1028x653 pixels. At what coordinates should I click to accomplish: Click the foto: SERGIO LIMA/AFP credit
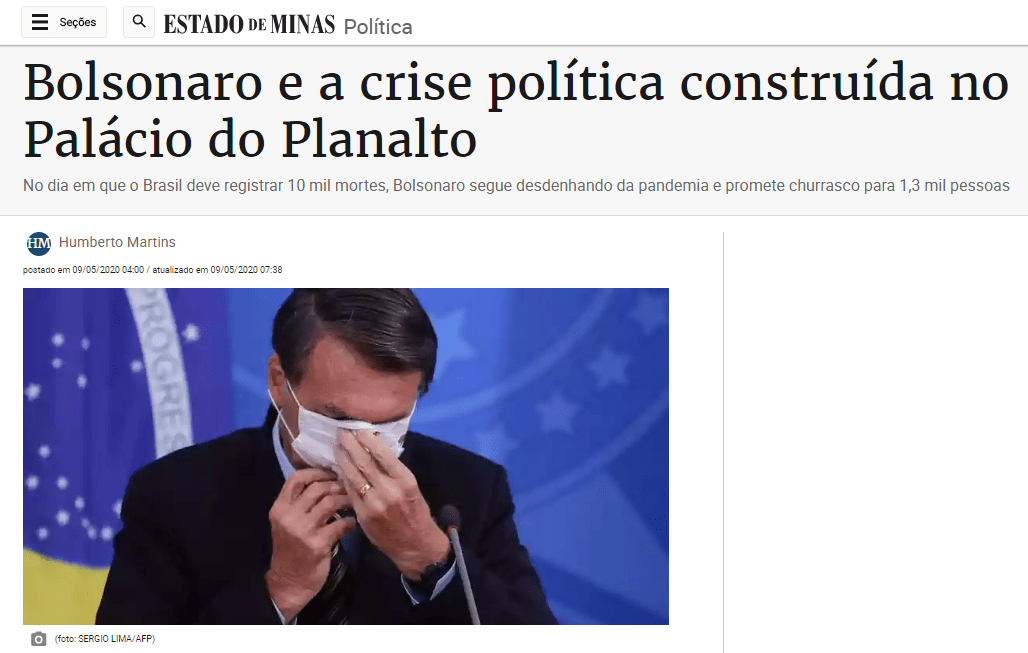(x=105, y=639)
